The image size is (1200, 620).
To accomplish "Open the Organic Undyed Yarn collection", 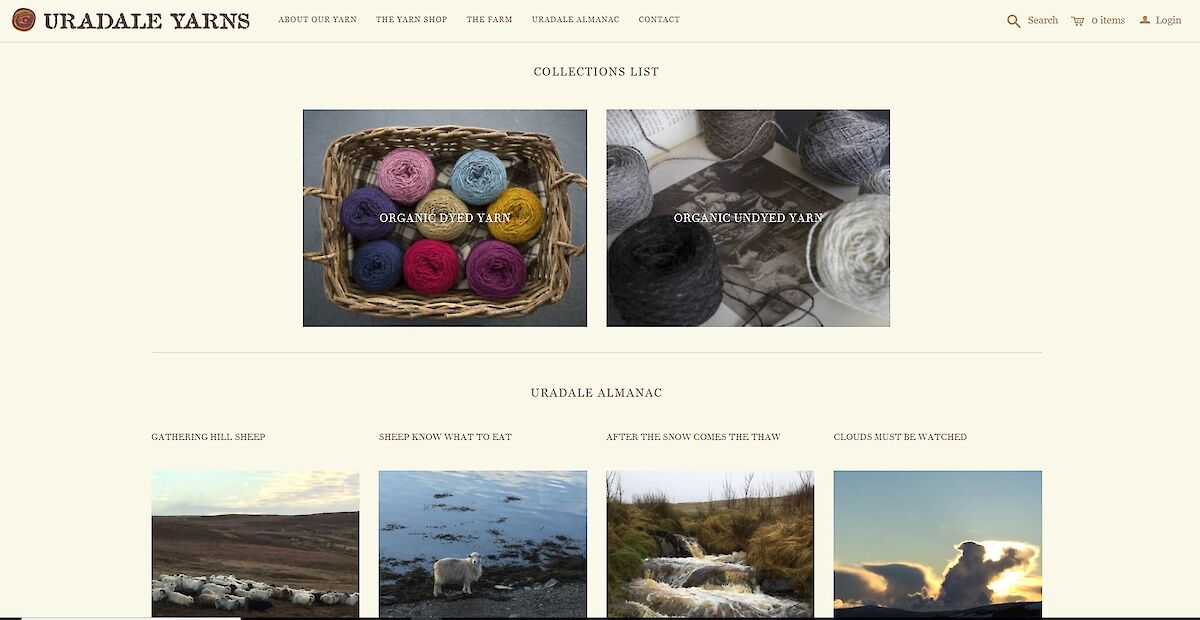I will point(748,218).
